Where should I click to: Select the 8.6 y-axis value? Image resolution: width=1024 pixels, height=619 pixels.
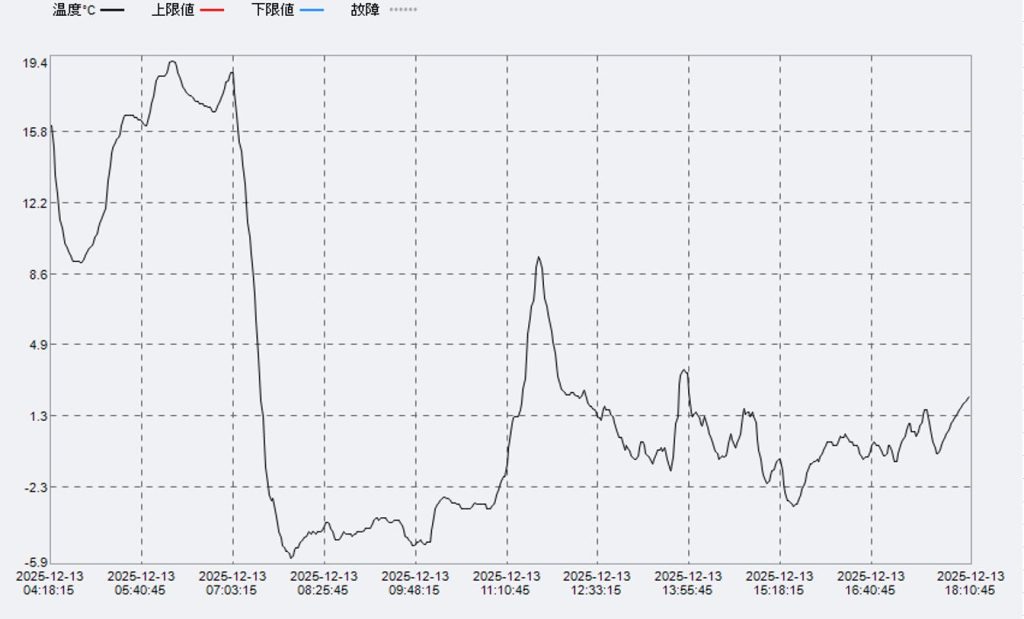coord(37,274)
